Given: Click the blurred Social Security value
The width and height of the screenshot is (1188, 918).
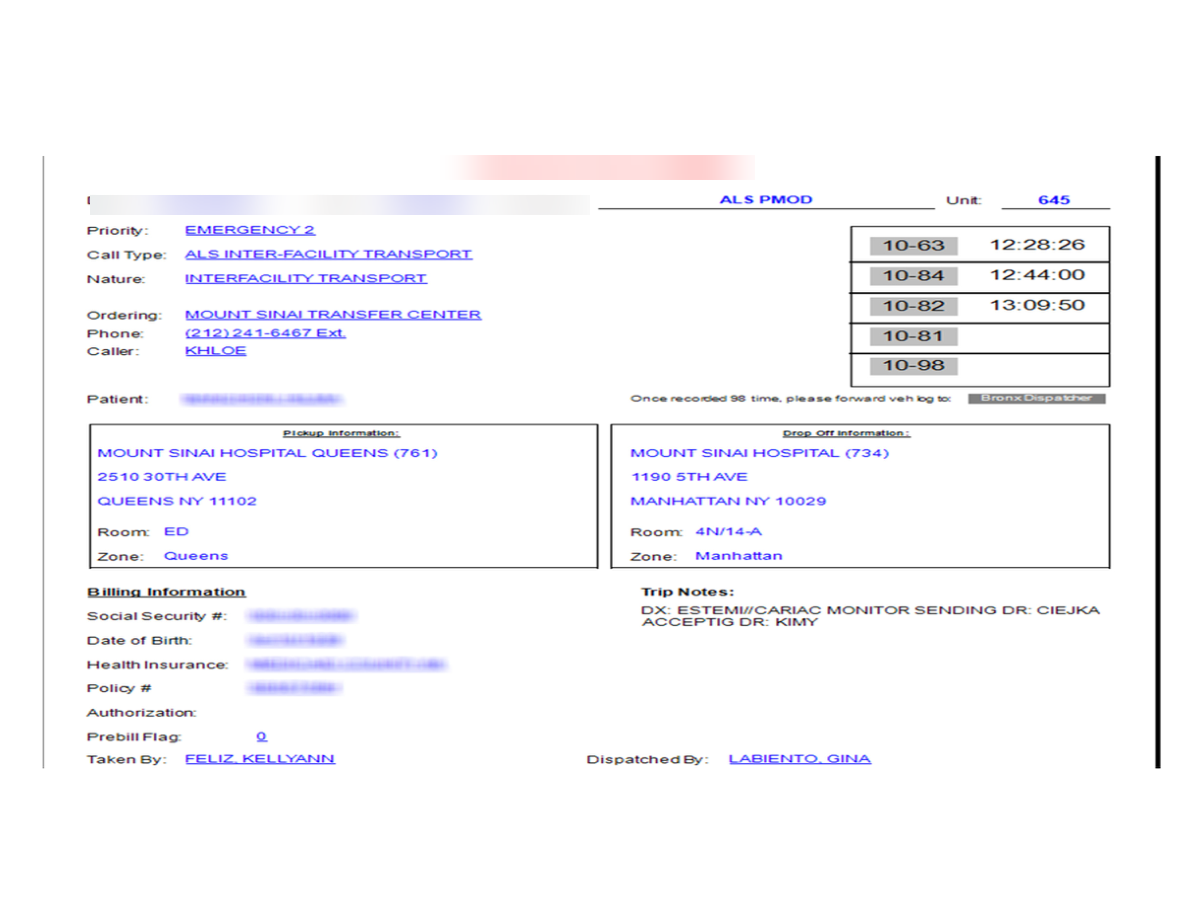Looking at the screenshot, I should 301,616.
